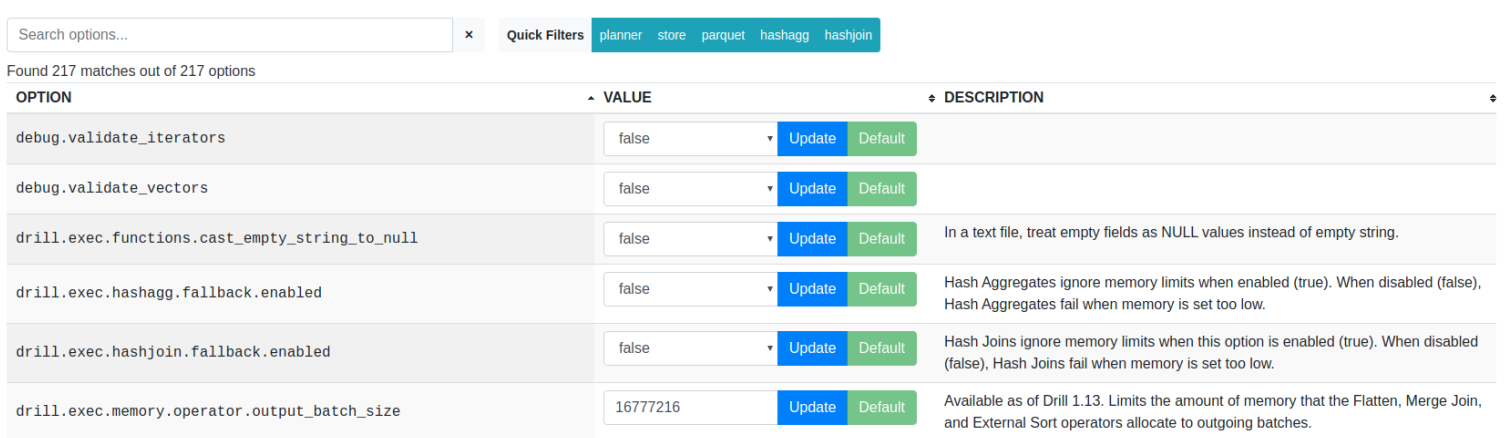
Task: Open value dropdown for cast_empty_string_to_null
Action: pyautogui.click(x=691, y=239)
